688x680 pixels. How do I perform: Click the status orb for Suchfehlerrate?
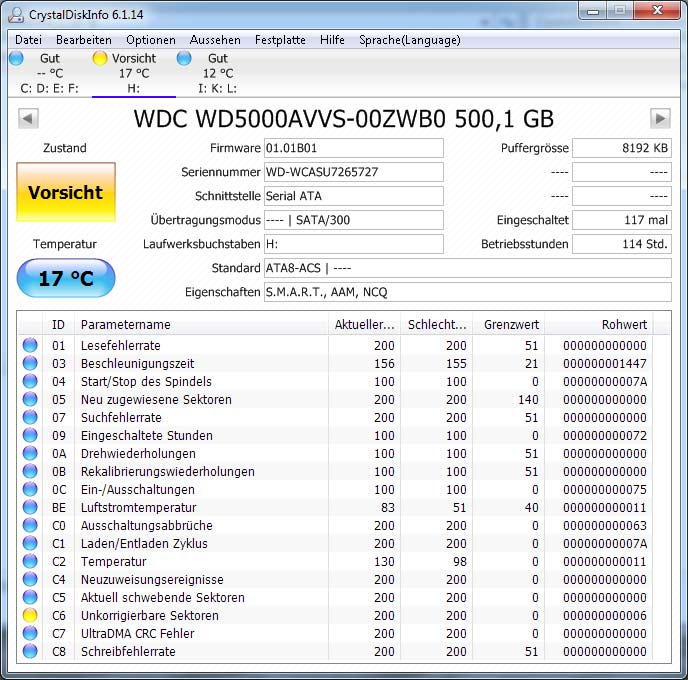pos(30,417)
